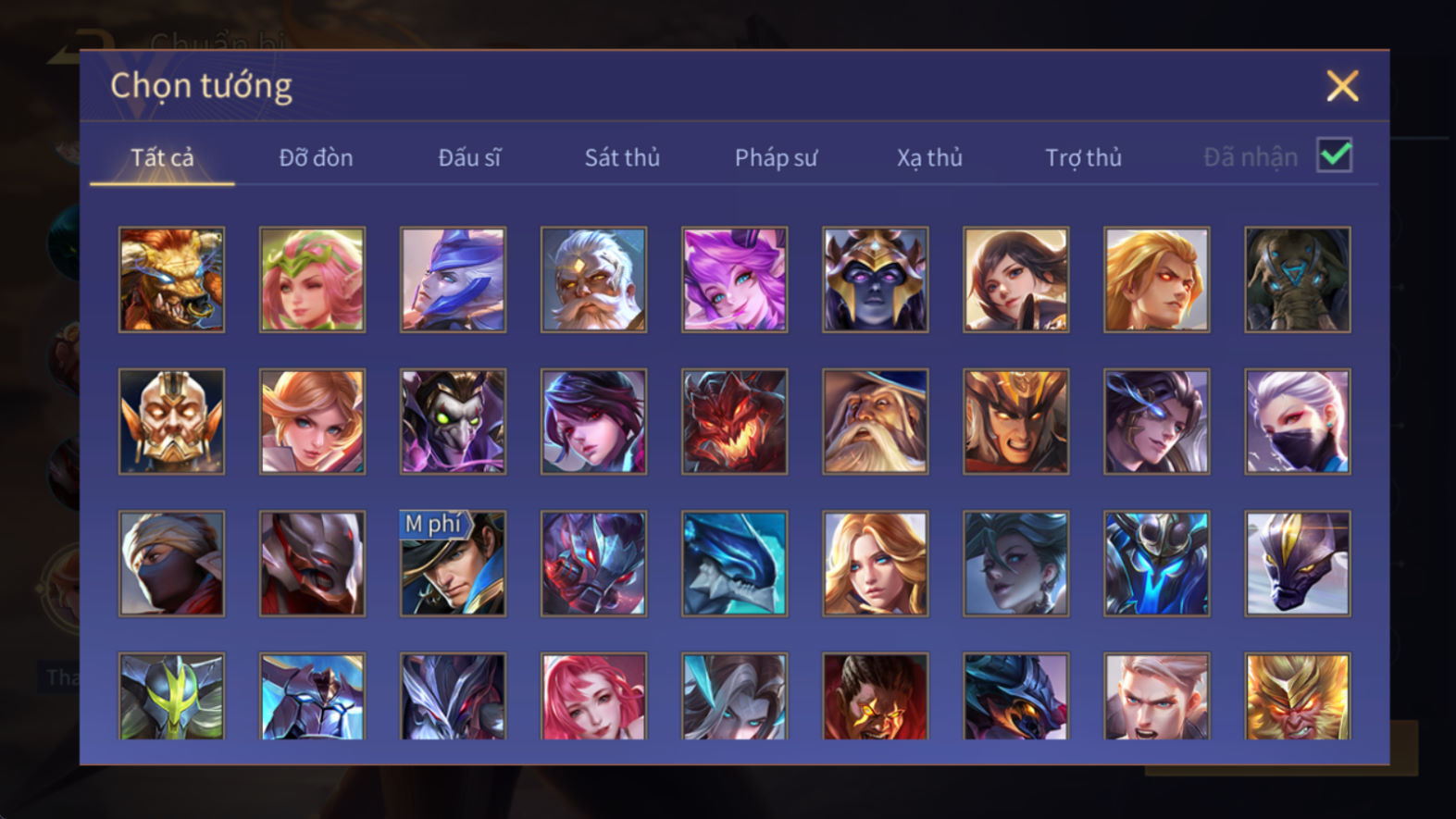Close the Chọn tướng dialog

click(1342, 86)
